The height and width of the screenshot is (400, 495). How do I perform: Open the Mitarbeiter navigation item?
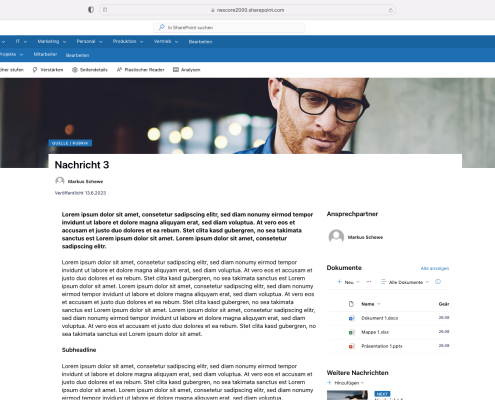(x=45, y=54)
